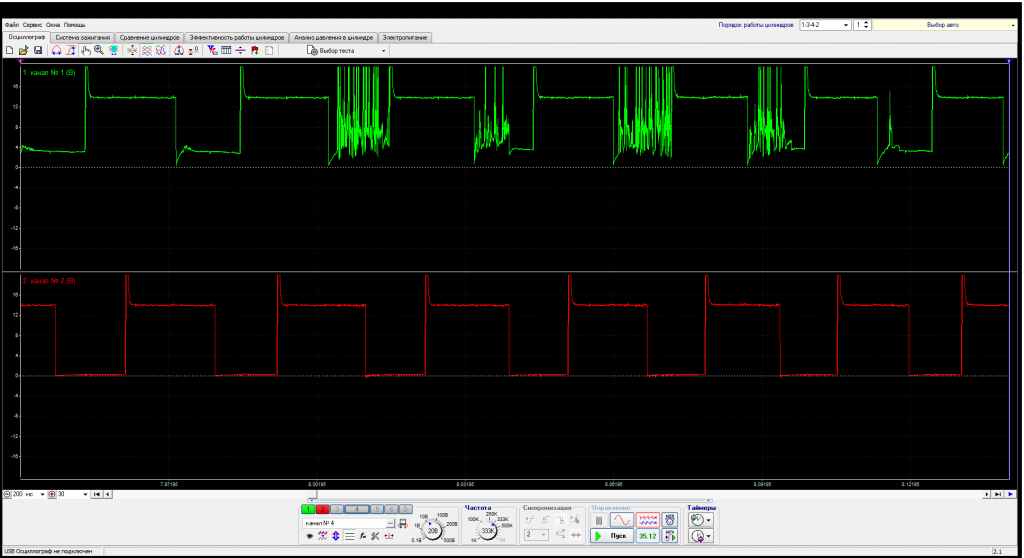Image resolution: width=1024 pixels, height=558 pixels.
Task: Toggle gray channel 3 button
Action: pyautogui.click(x=336, y=509)
